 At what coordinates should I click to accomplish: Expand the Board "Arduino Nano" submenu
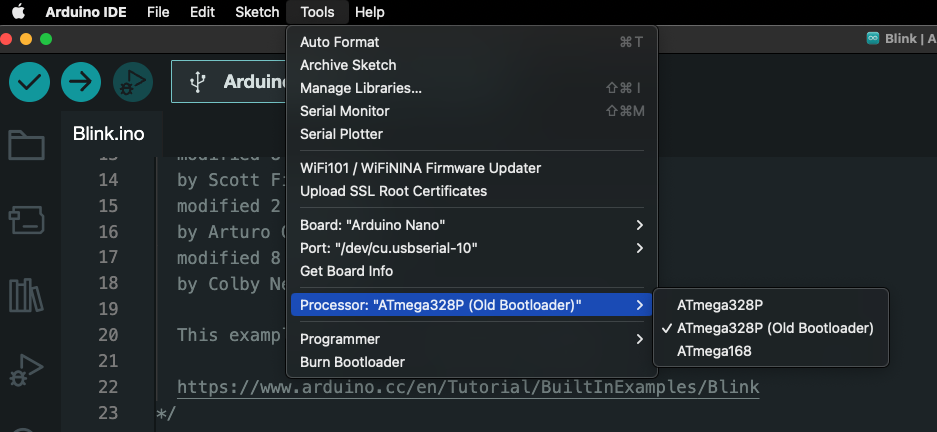click(x=472, y=225)
